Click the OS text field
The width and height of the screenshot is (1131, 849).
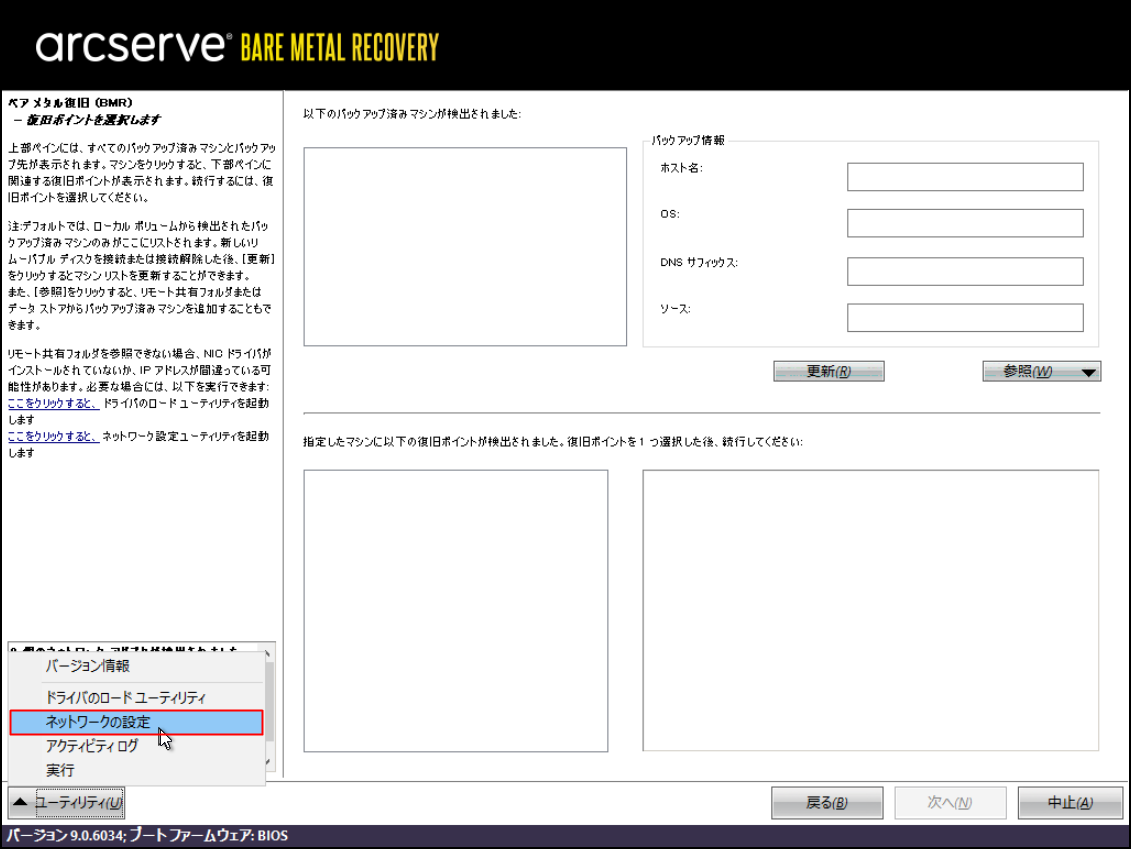point(964,223)
